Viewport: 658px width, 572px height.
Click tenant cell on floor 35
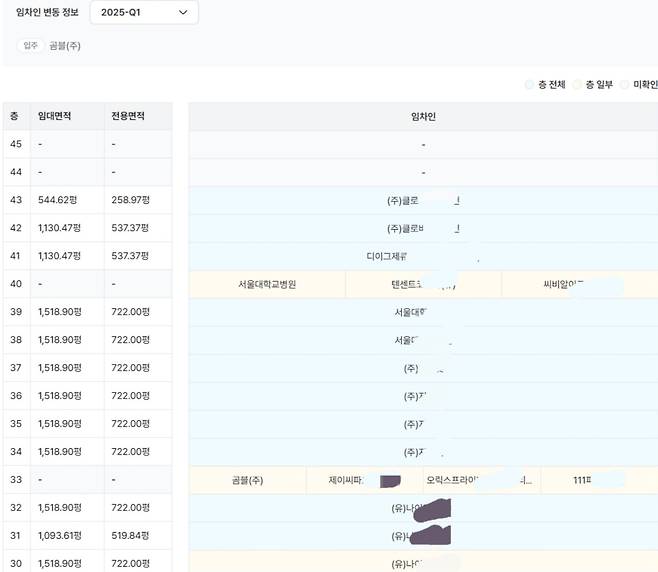pyautogui.click(x=423, y=424)
